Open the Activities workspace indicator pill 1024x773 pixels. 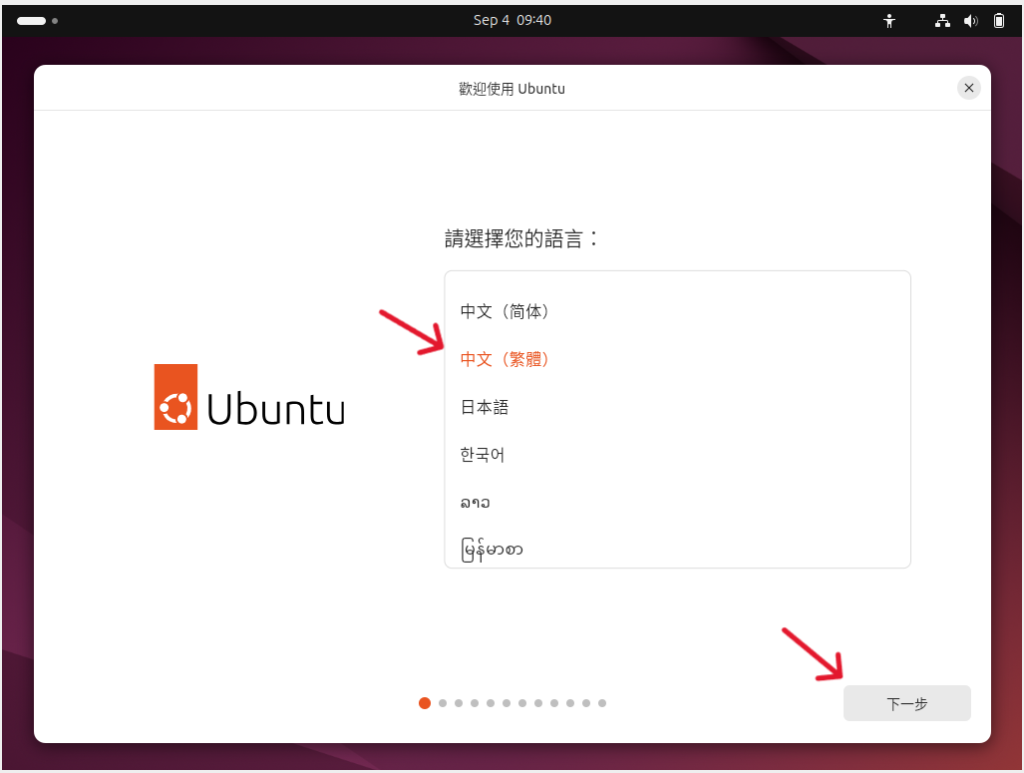tap(31, 21)
